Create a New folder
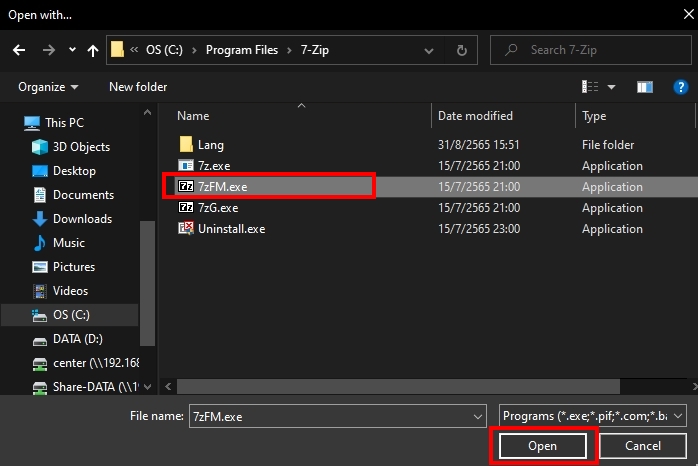This screenshot has height=466, width=698. pyautogui.click(x=138, y=87)
